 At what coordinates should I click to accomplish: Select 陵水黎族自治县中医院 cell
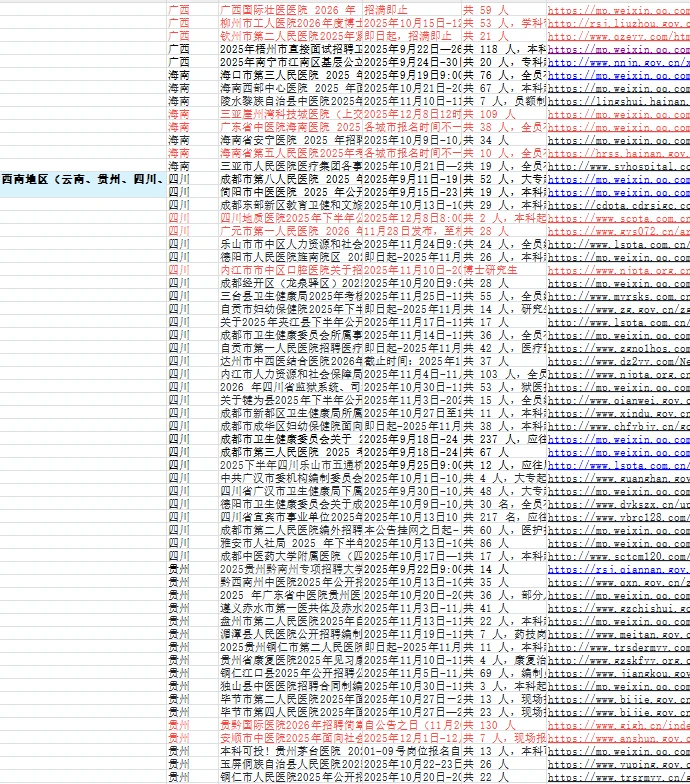pyautogui.click(x=291, y=101)
